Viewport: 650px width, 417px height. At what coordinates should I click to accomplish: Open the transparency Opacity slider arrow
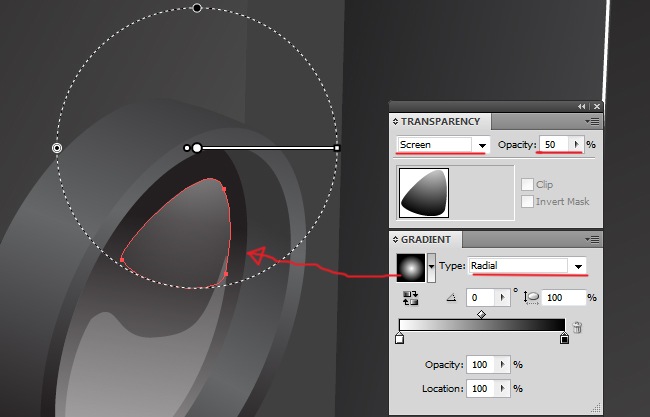point(576,145)
